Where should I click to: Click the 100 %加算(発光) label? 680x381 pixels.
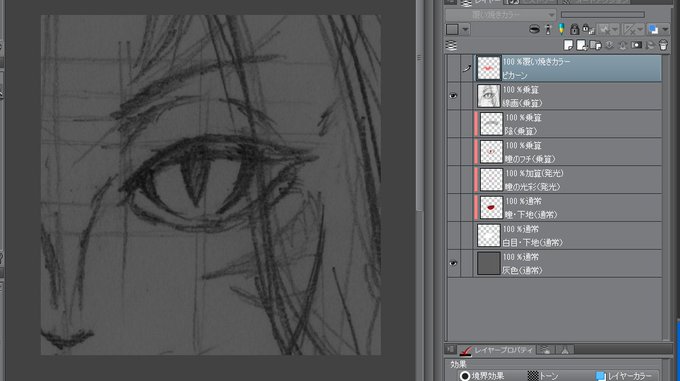click(534, 173)
